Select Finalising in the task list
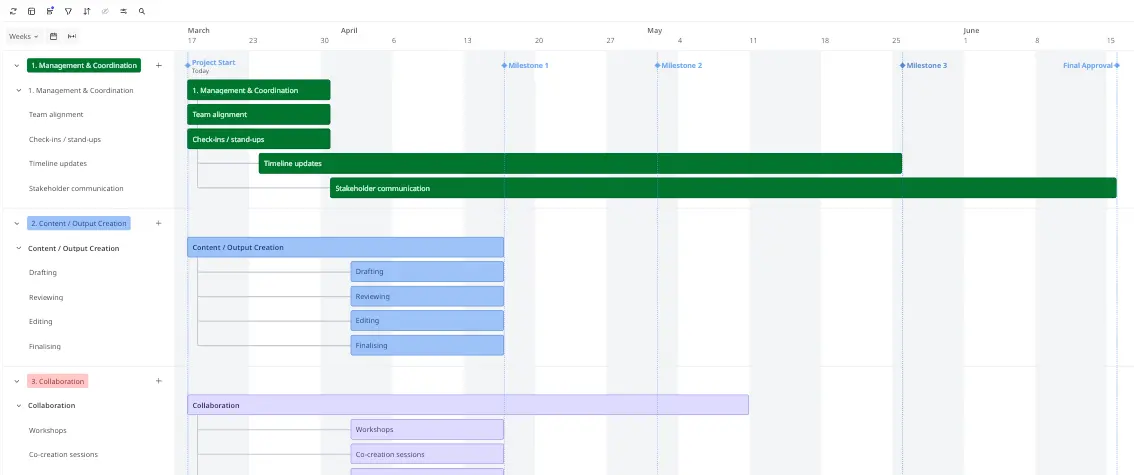 [x=45, y=346]
